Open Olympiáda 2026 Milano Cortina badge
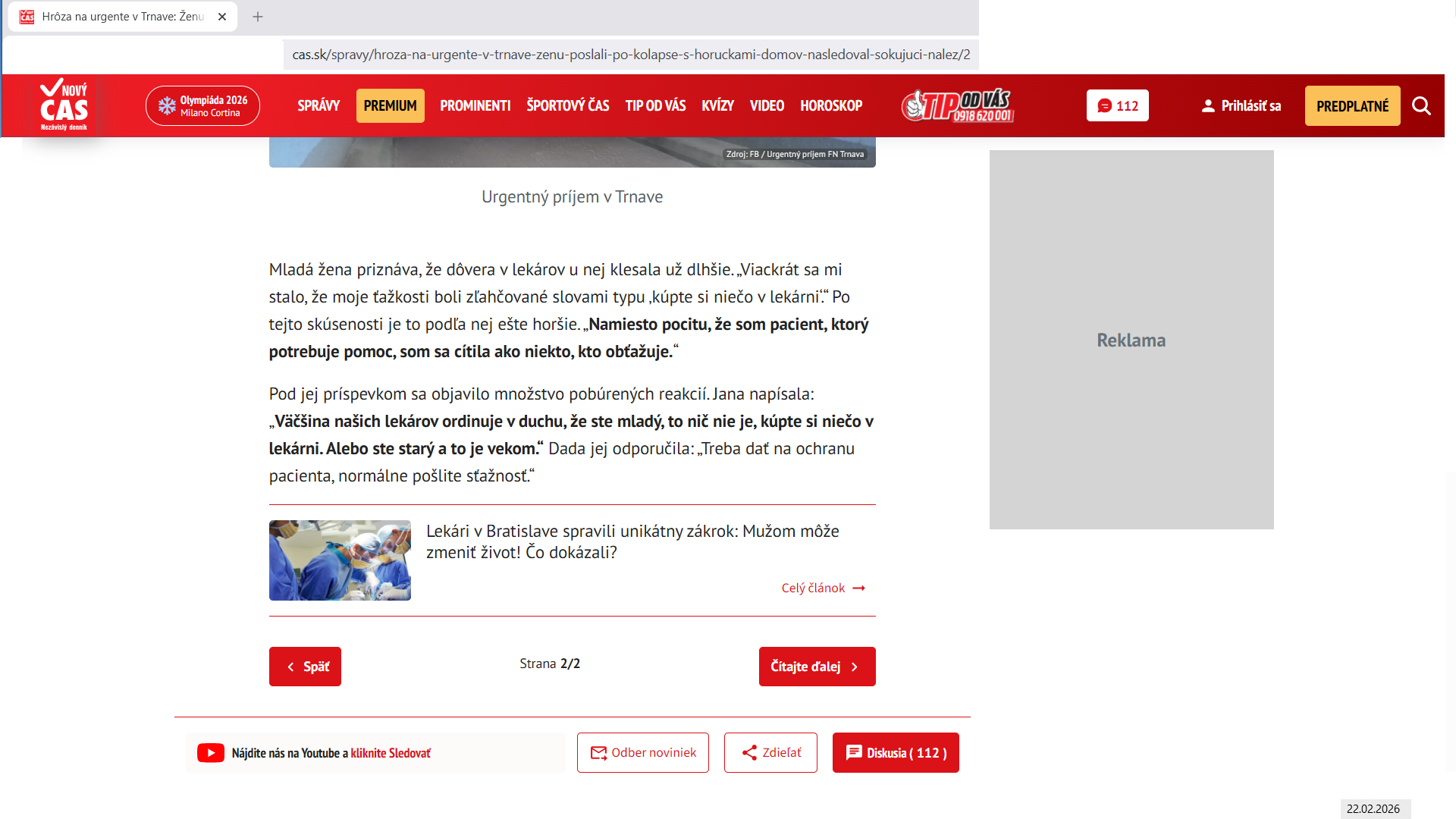1456x819 pixels. [202, 106]
